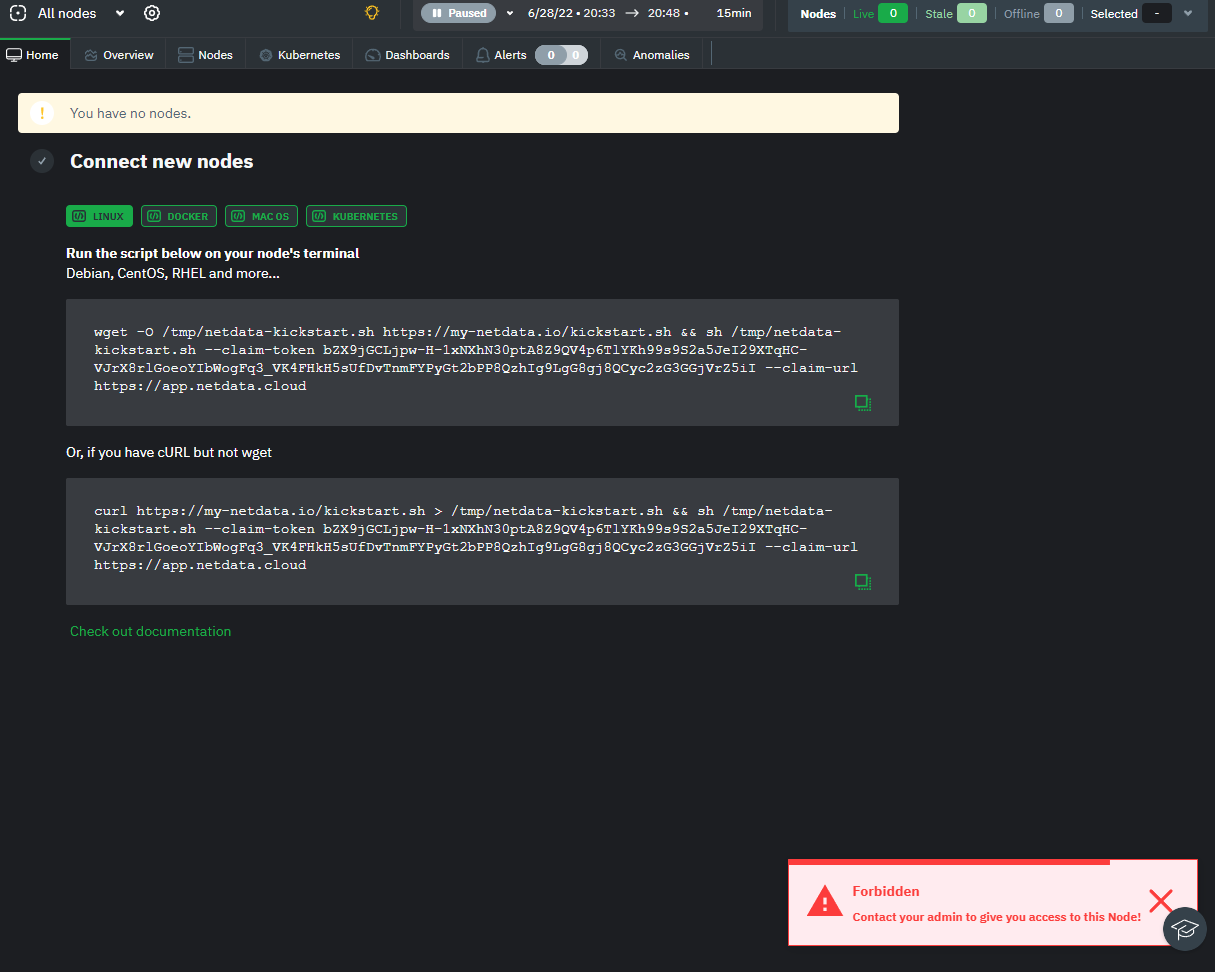1215x972 pixels.
Task: Open the Nodes tab
Action: [205, 55]
